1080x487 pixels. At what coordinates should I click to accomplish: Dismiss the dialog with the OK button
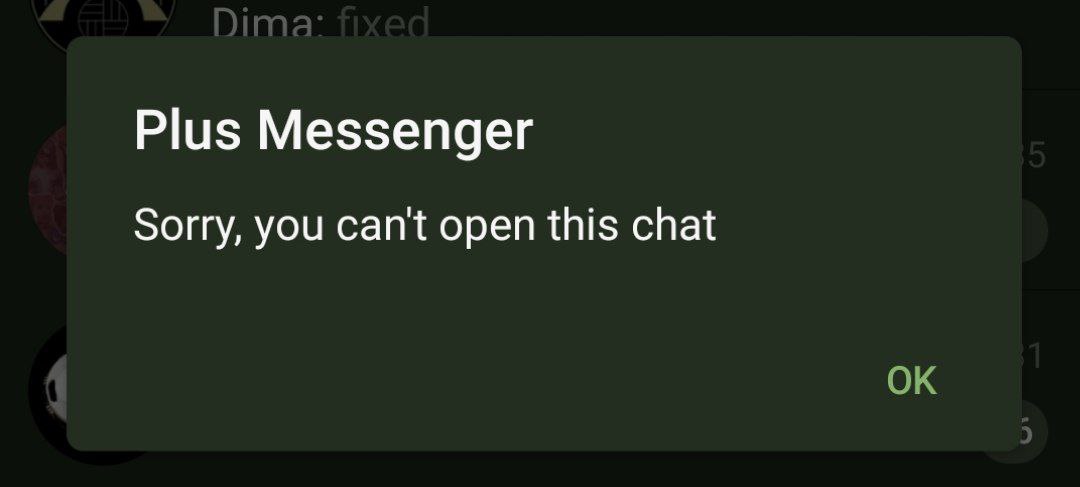pos(911,381)
